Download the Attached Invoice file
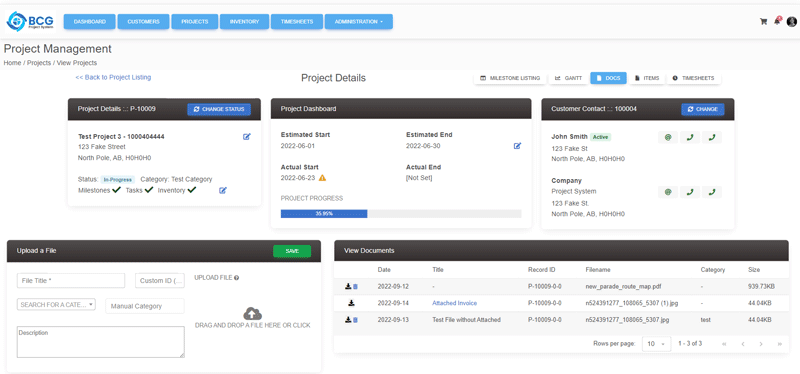The width and height of the screenshot is (800, 374). click(352, 303)
